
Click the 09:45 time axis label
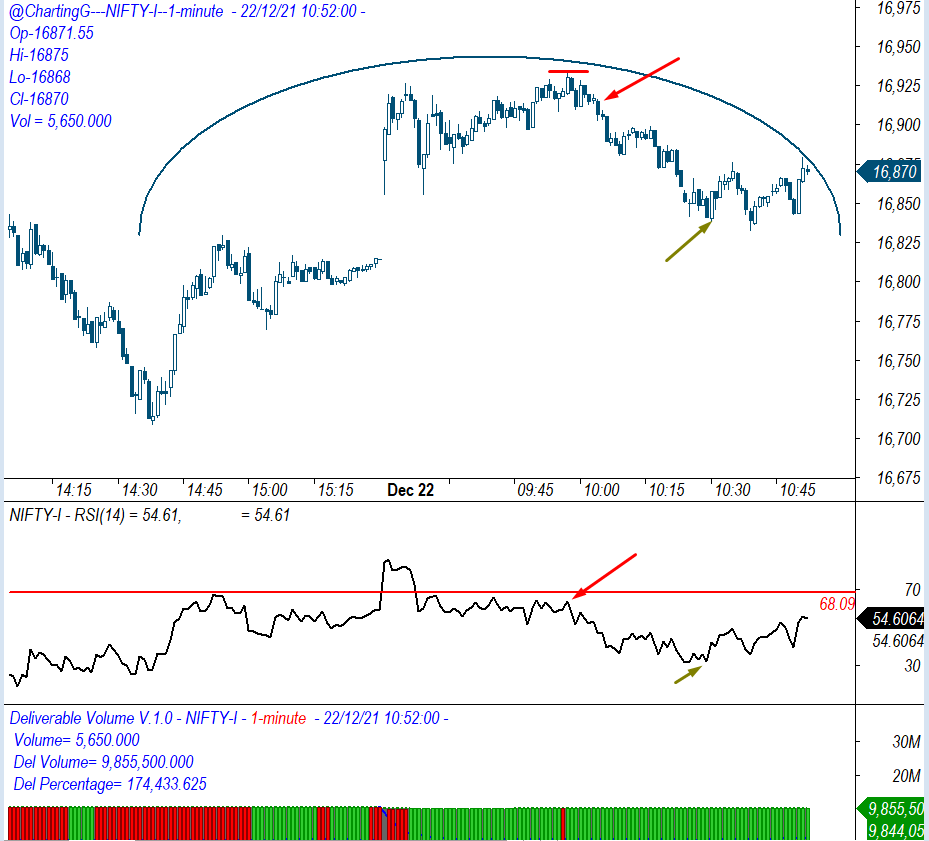click(x=536, y=490)
